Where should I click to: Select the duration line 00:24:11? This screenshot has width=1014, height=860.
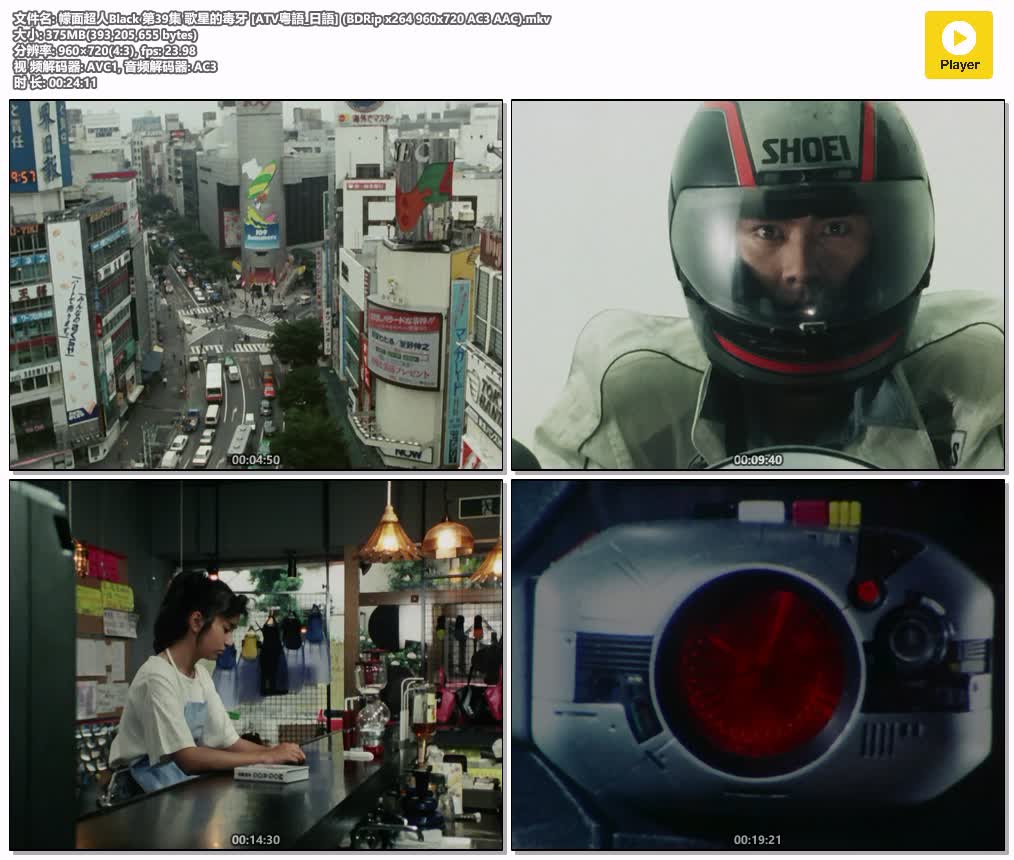(x=55, y=83)
